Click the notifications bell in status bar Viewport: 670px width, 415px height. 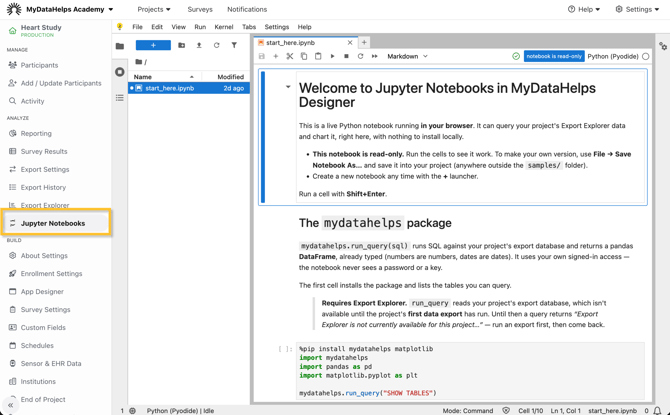pos(658,411)
